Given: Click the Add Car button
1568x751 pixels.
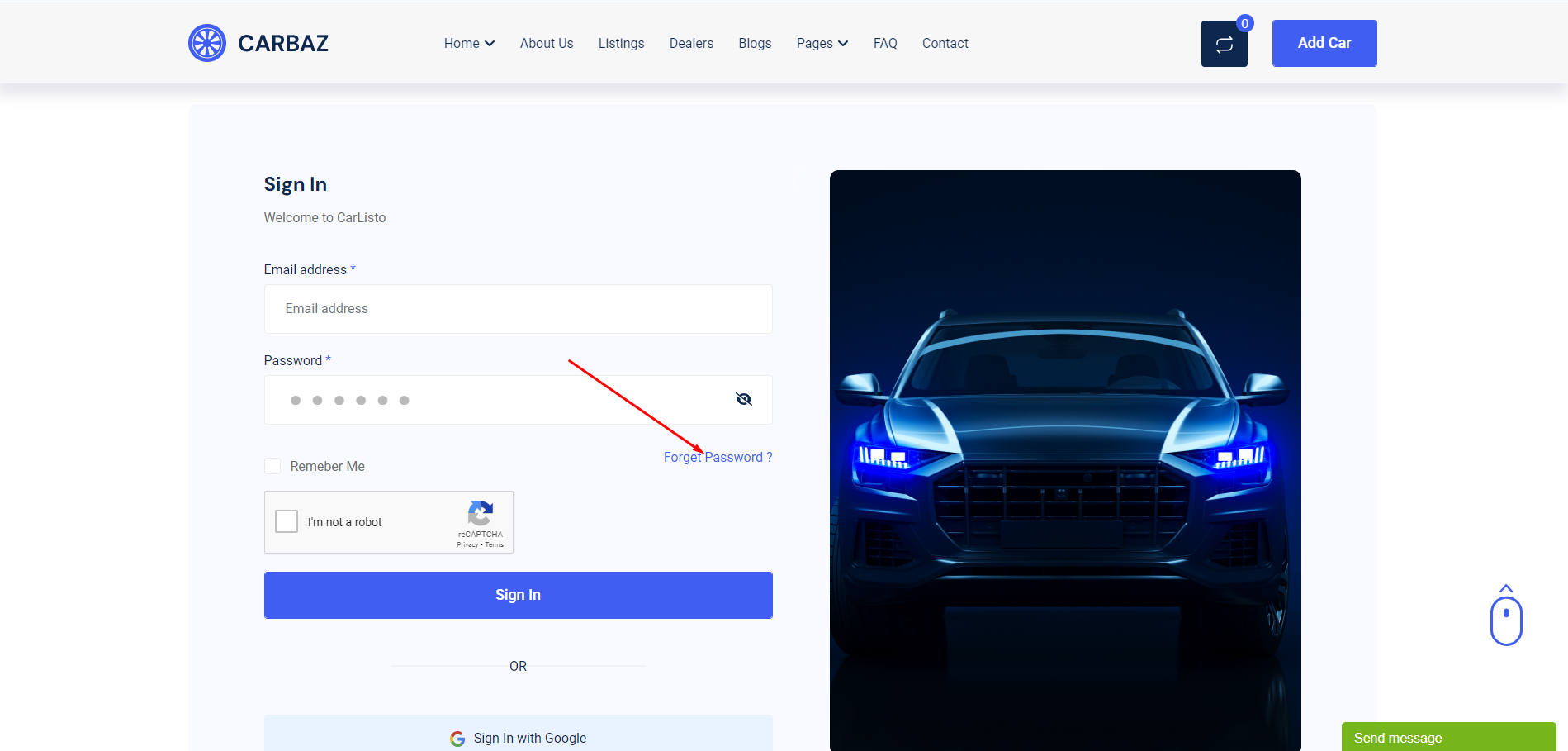Looking at the screenshot, I should click(1324, 43).
